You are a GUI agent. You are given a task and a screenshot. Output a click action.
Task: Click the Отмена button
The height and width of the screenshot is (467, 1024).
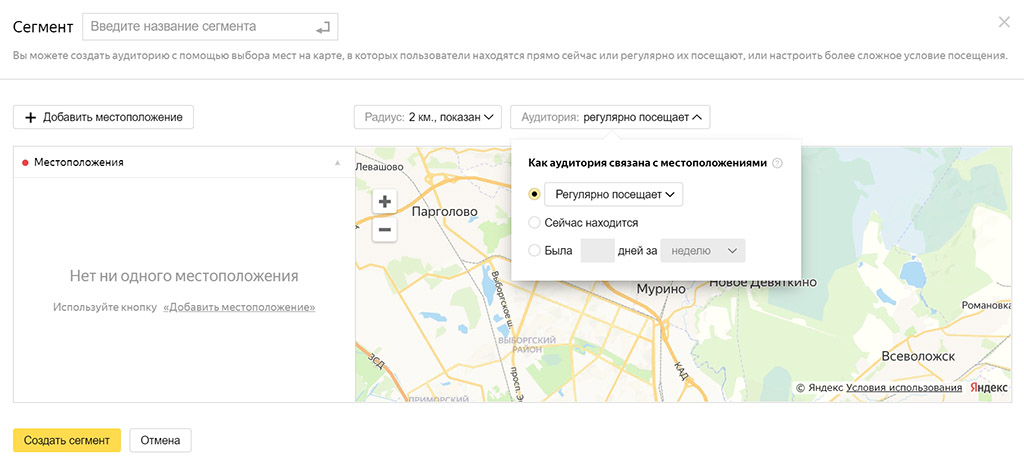pos(160,440)
